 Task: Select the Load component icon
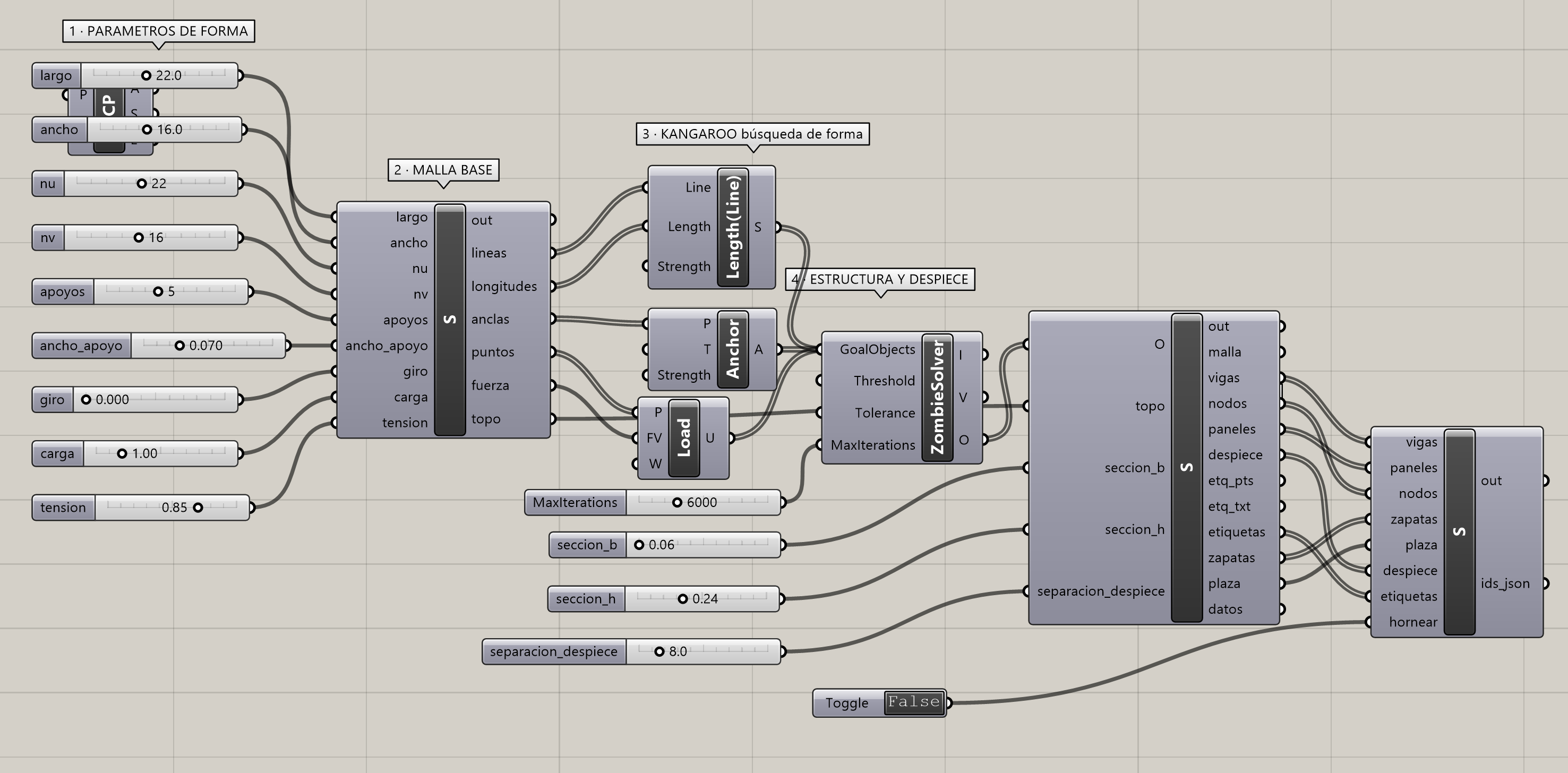point(683,437)
